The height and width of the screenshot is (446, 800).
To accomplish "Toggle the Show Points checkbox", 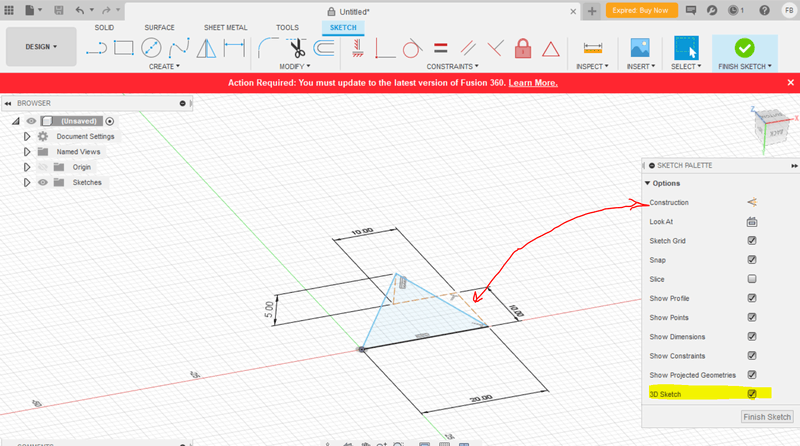I will click(x=752, y=317).
